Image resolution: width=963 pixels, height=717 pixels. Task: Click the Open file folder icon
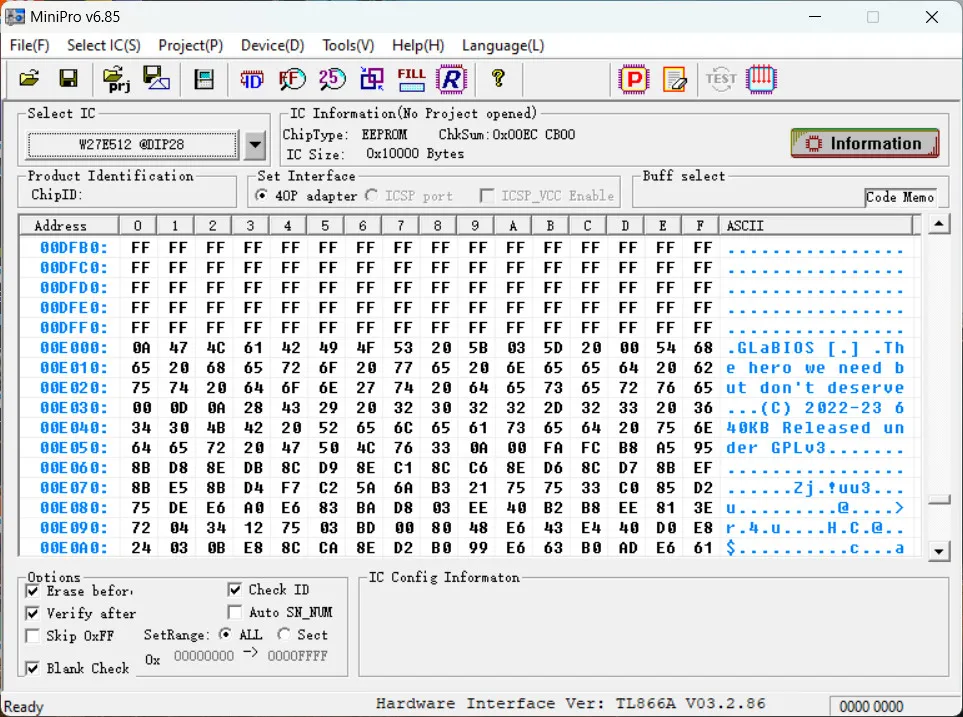click(x=29, y=78)
